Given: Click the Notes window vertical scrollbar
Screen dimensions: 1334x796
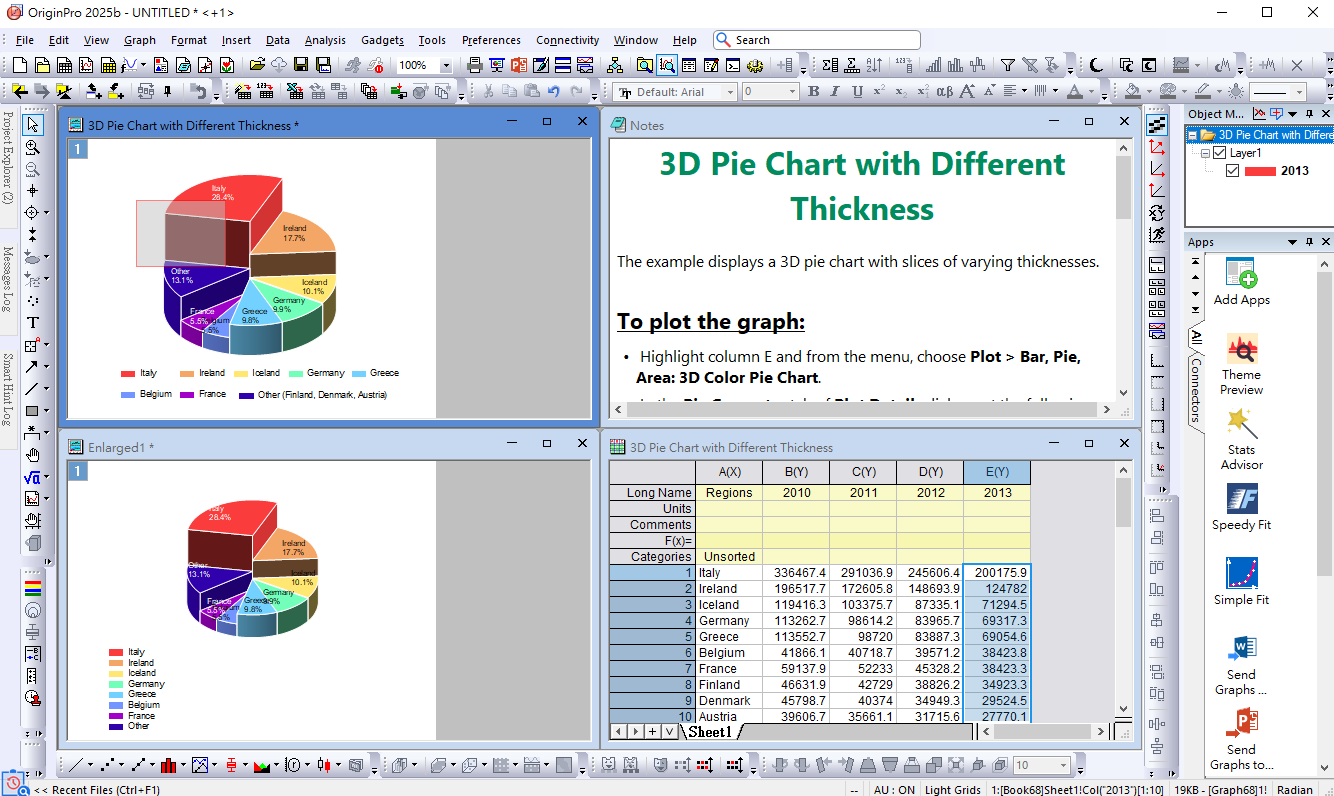Looking at the screenshot, I should pos(1124,270).
